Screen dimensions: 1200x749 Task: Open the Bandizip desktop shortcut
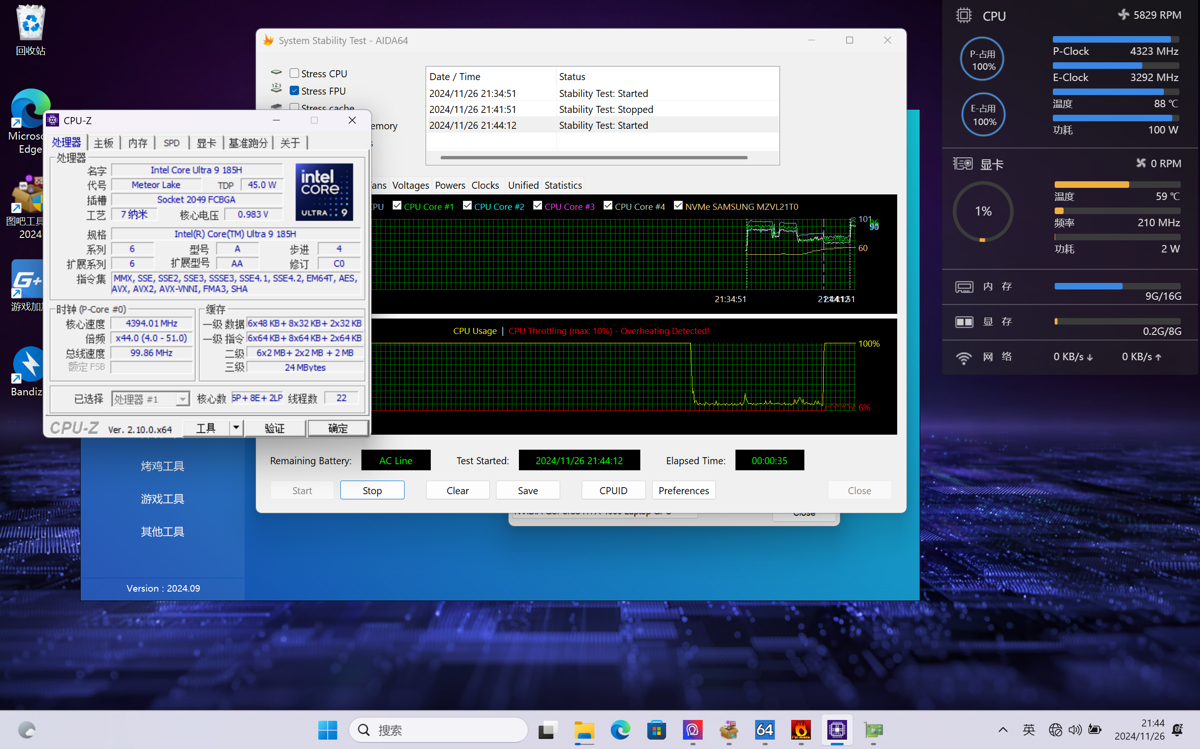[28, 372]
